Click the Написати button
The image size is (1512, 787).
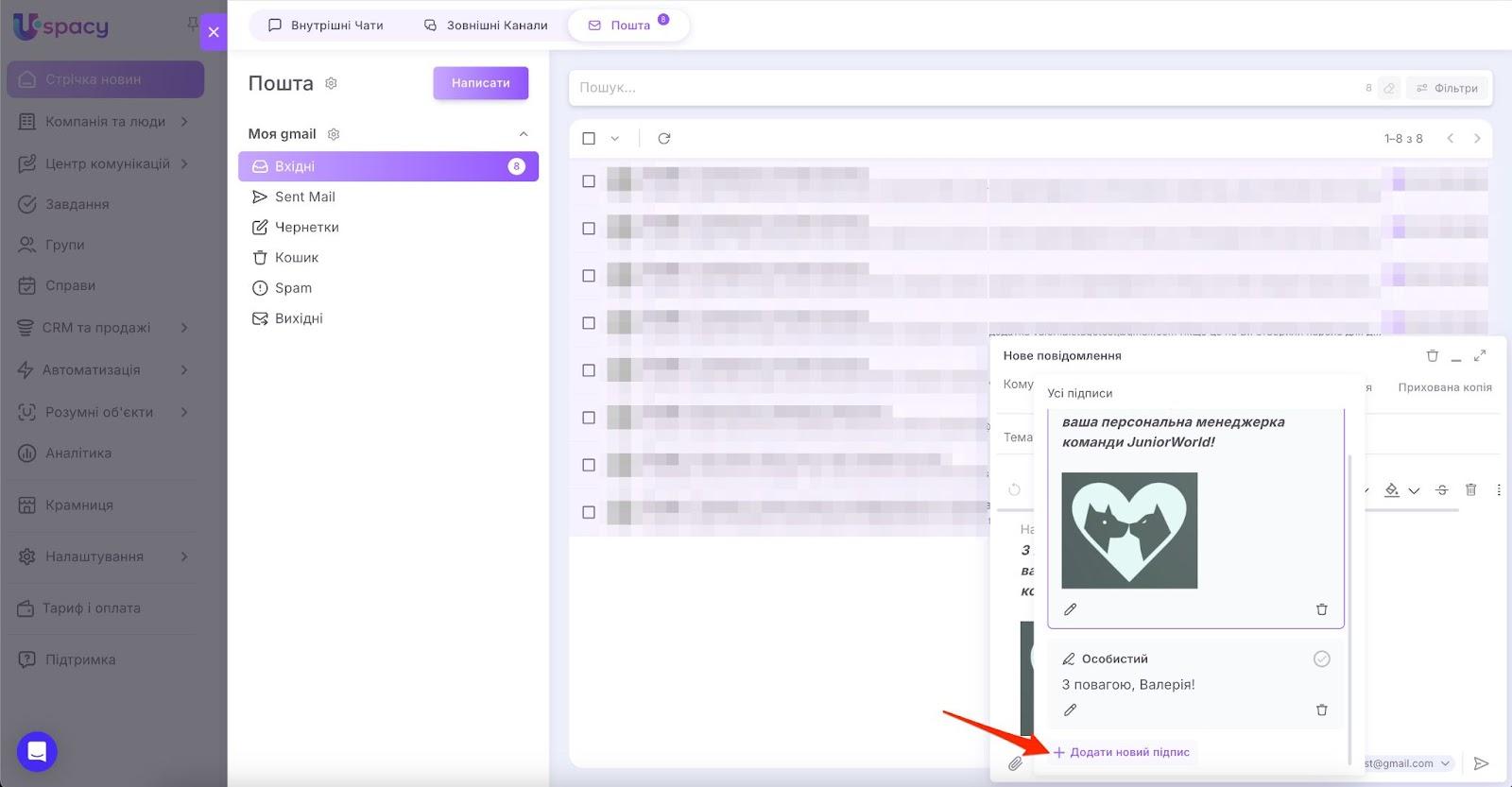pyautogui.click(x=481, y=83)
